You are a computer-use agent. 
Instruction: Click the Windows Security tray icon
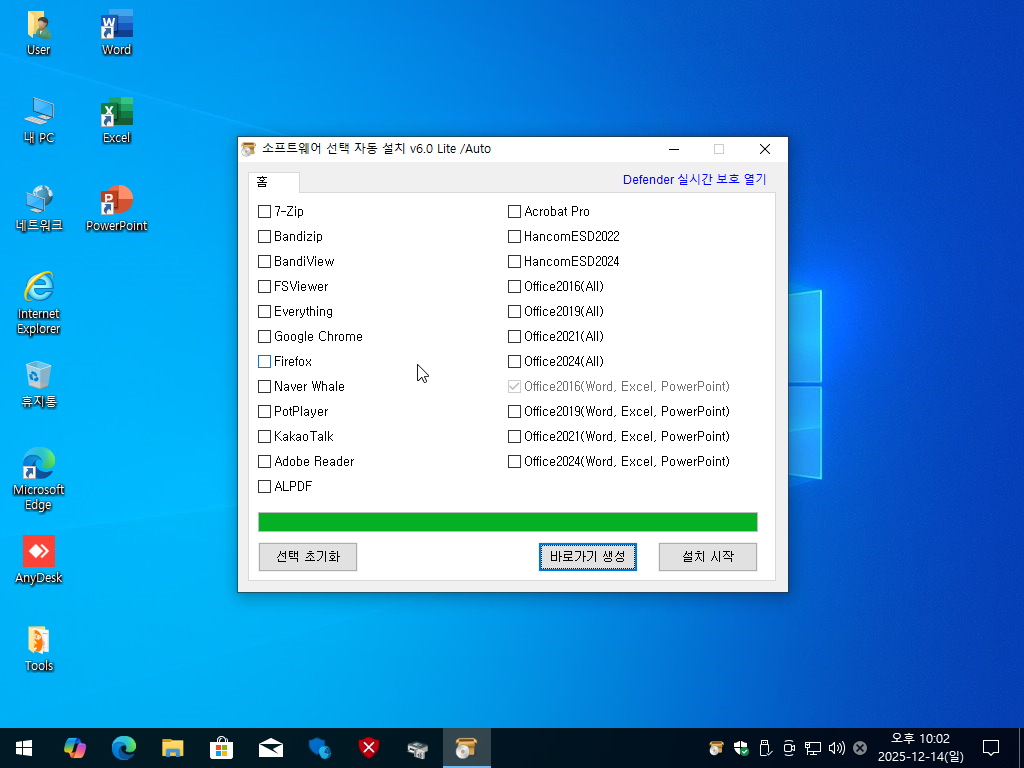coord(741,748)
